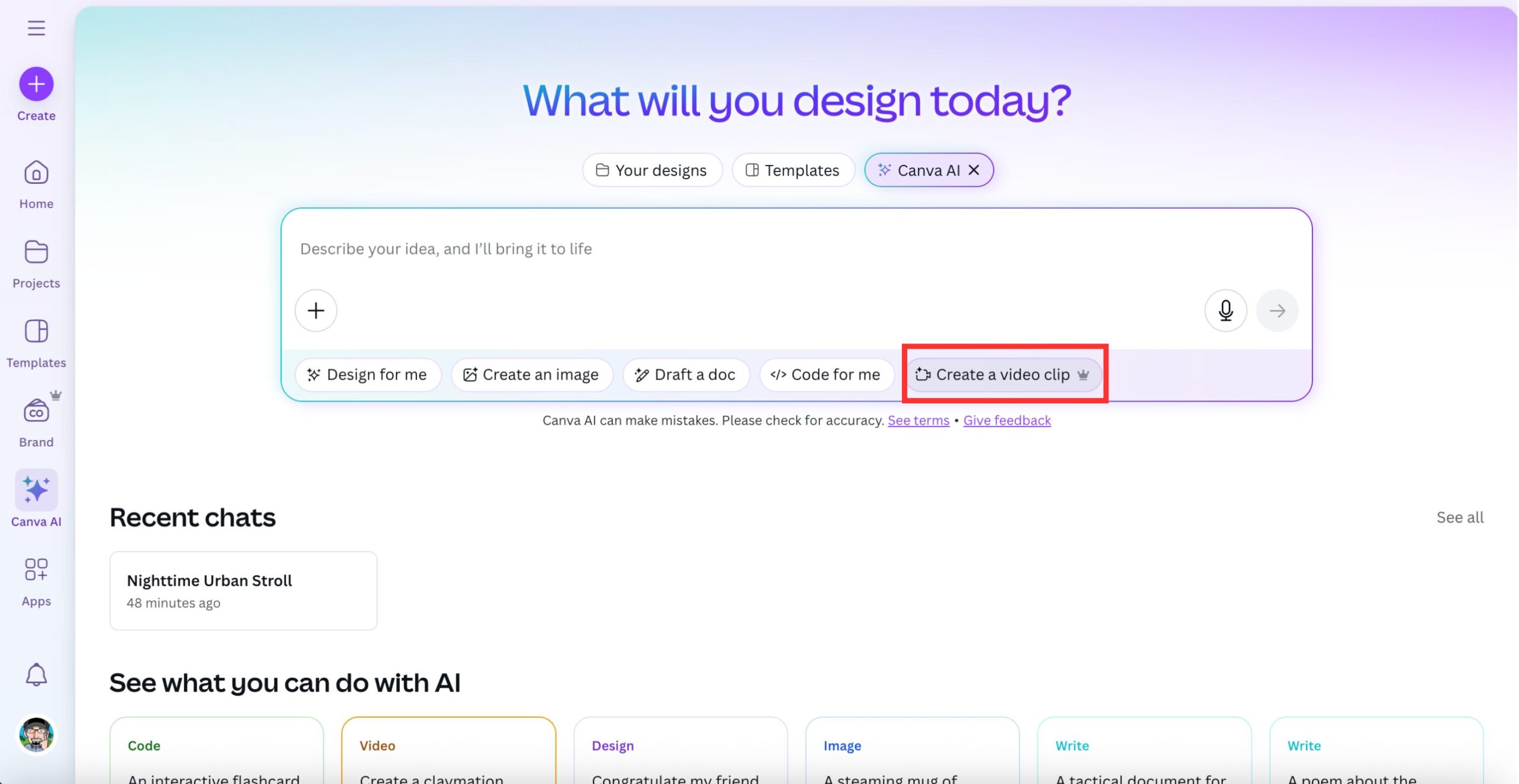Choose Draft a doc

[x=686, y=375]
